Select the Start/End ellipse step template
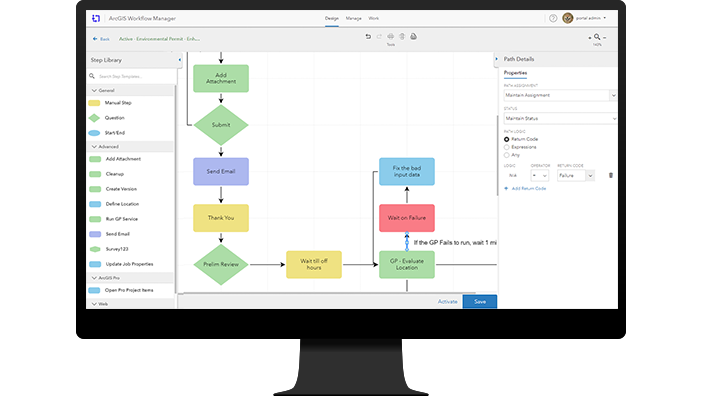Image resolution: width=702 pixels, height=396 pixels. click(94, 133)
